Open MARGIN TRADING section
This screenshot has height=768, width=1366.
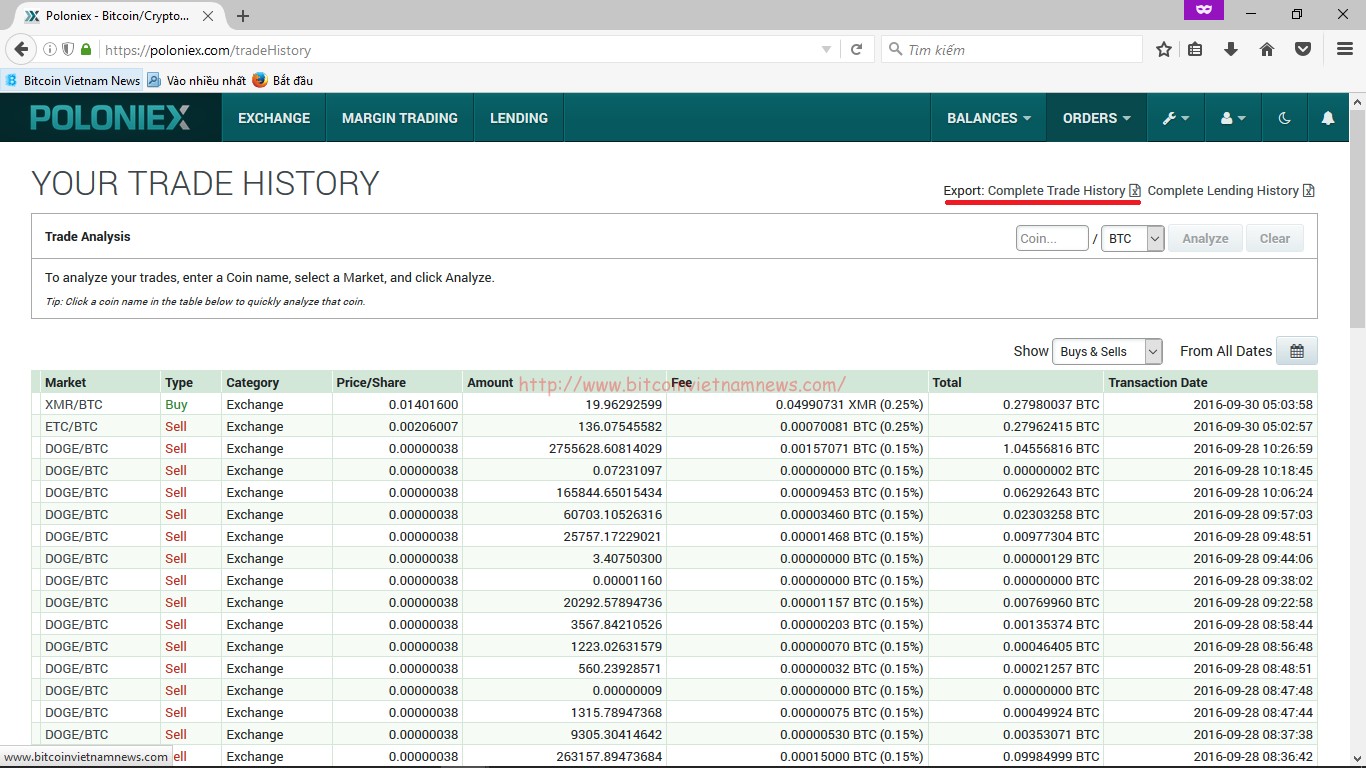[x=400, y=118]
